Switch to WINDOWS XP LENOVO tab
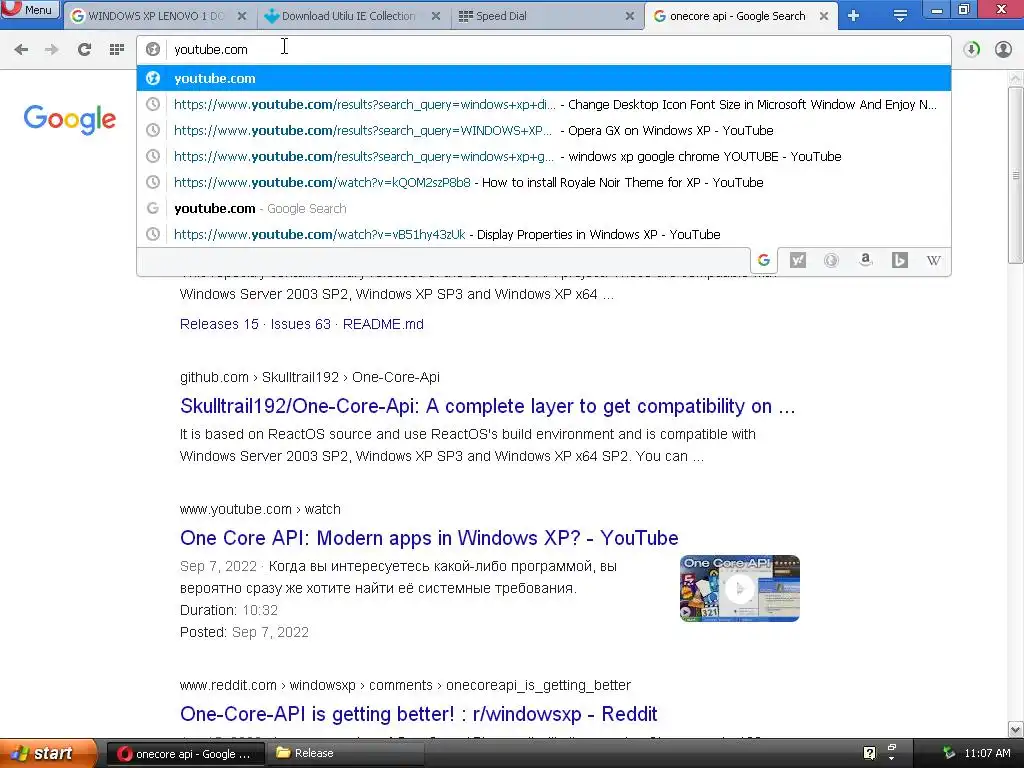1024x768 pixels. point(155,16)
